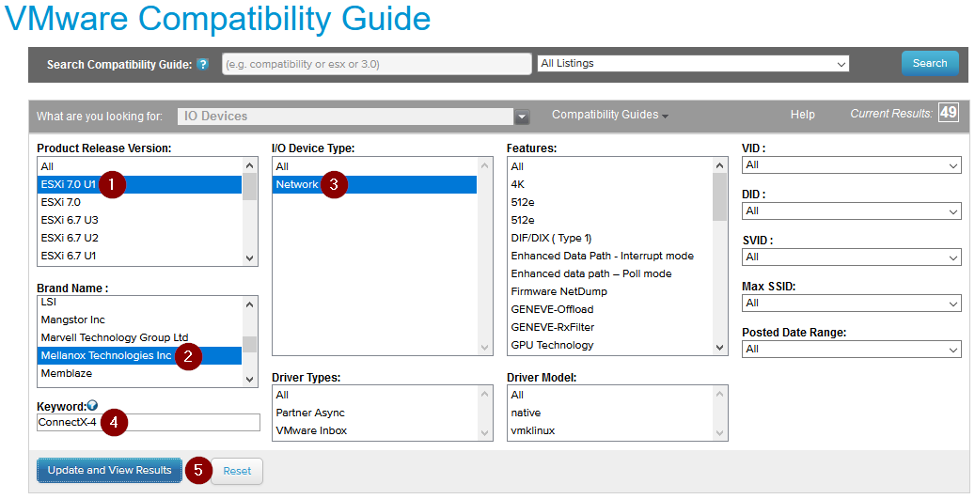Select All in Product Release Version list
The height and width of the screenshot is (499, 977).
click(140, 166)
